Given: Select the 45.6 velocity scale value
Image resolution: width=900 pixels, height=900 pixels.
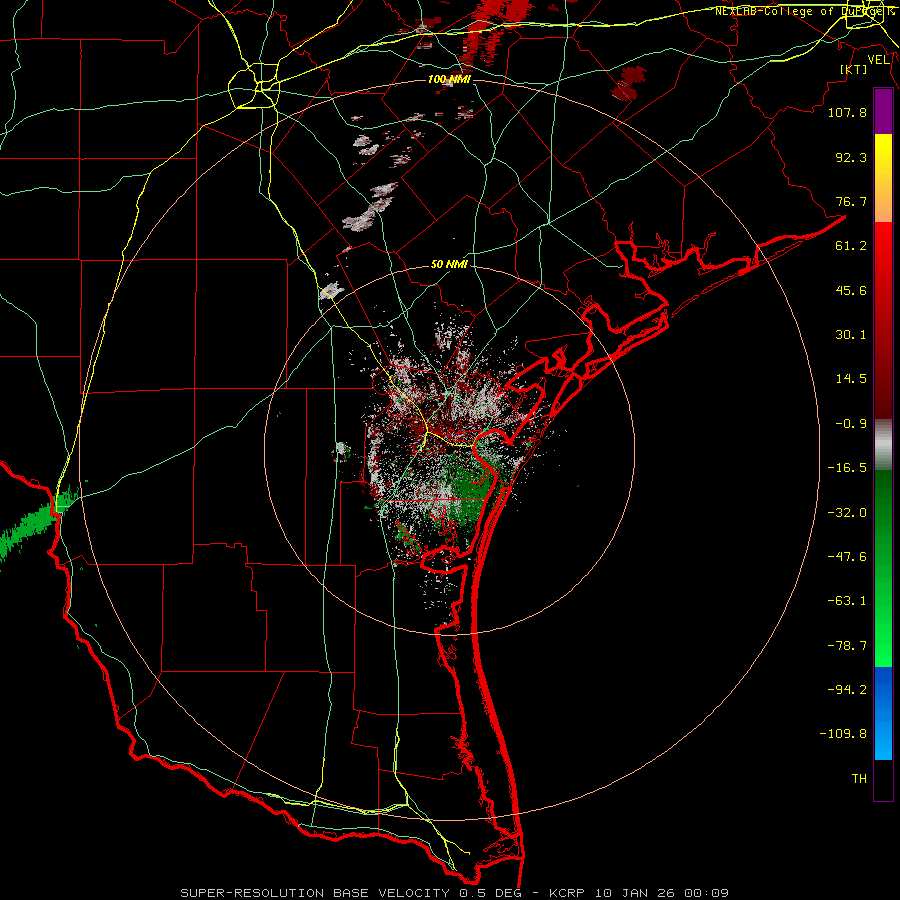Looking at the screenshot, I should tap(851, 290).
